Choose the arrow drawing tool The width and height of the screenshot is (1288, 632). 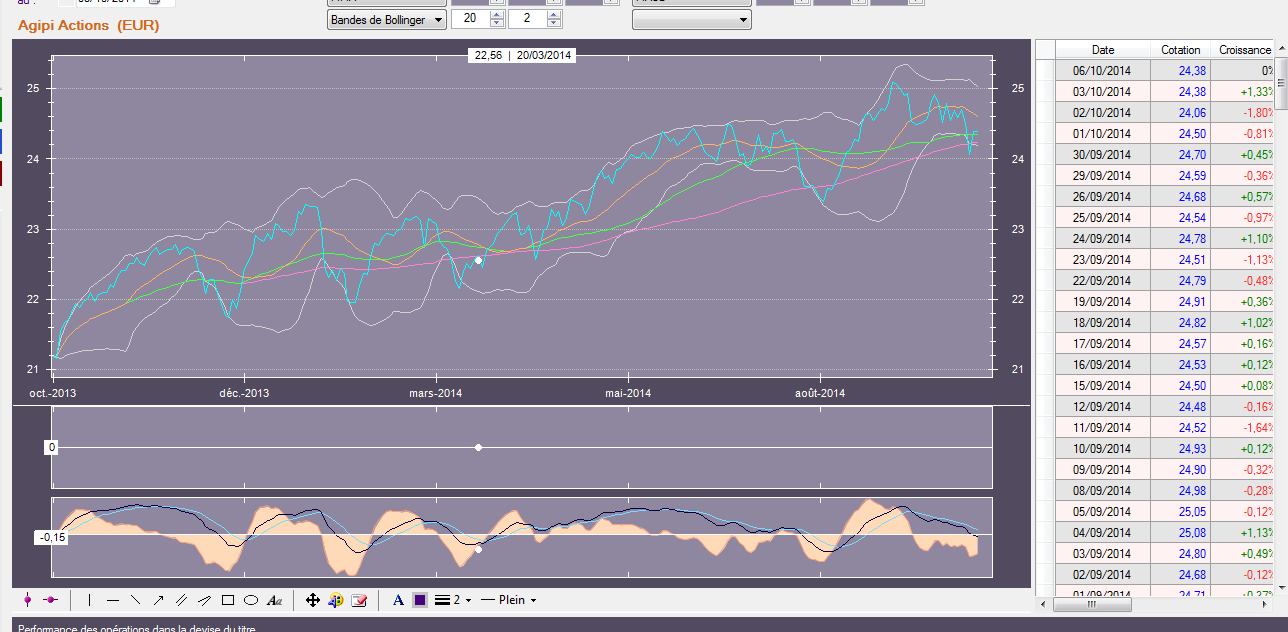point(158,600)
